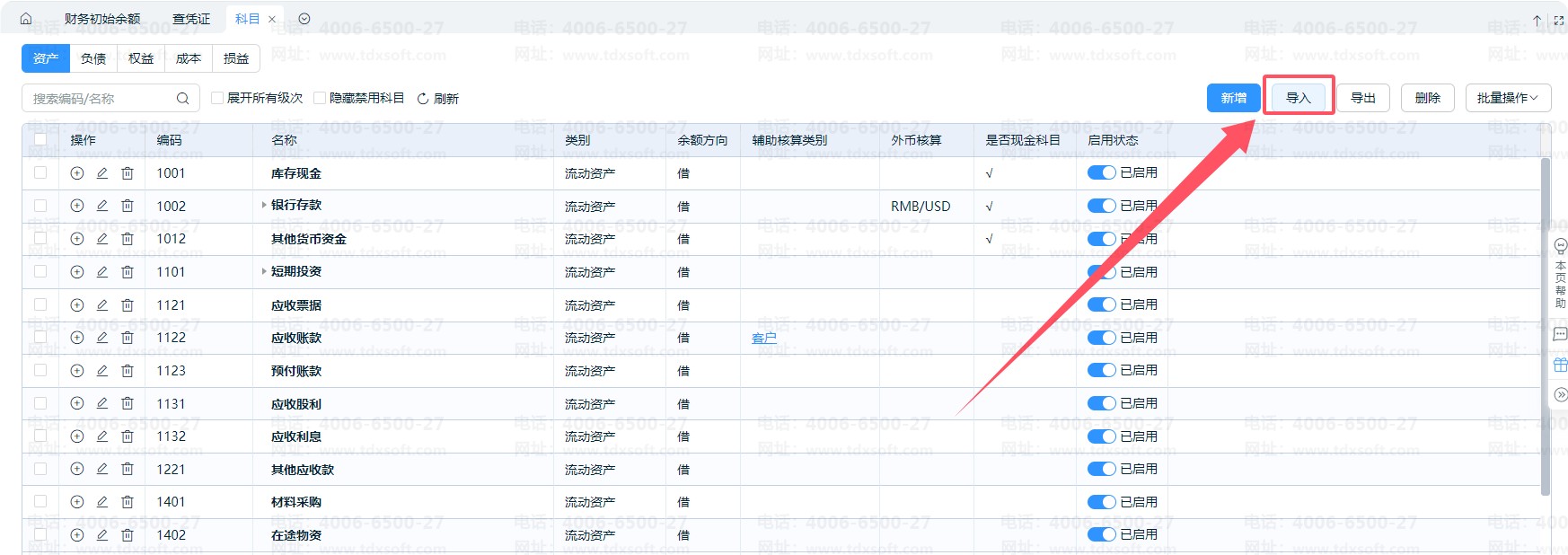Click the add-child icon for row 1001
This screenshot has height=555, width=1568.
tap(77, 173)
